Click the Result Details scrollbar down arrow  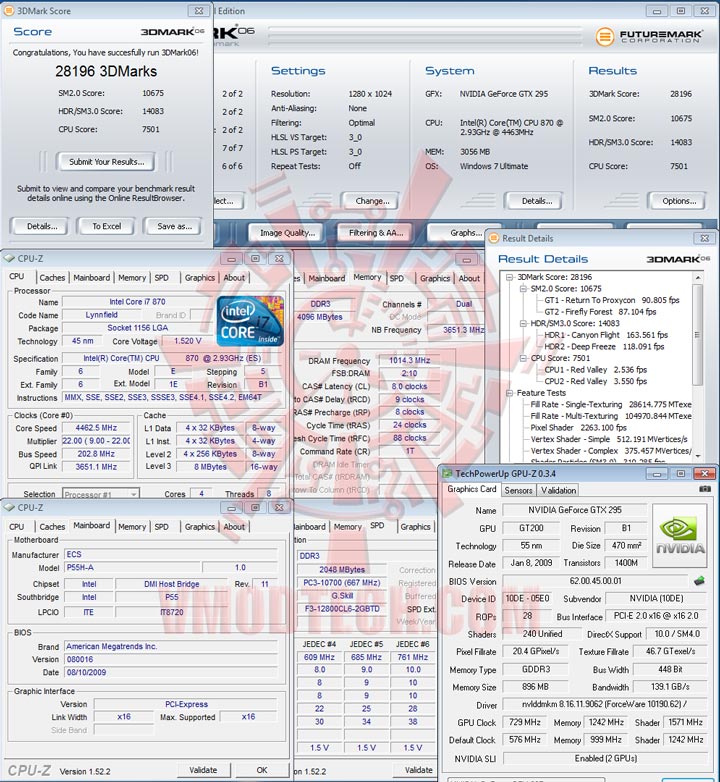point(698,456)
